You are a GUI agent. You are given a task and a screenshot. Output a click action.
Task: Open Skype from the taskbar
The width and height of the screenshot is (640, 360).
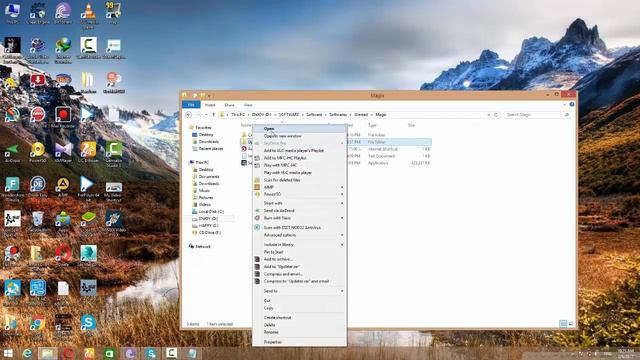(151, 353)
